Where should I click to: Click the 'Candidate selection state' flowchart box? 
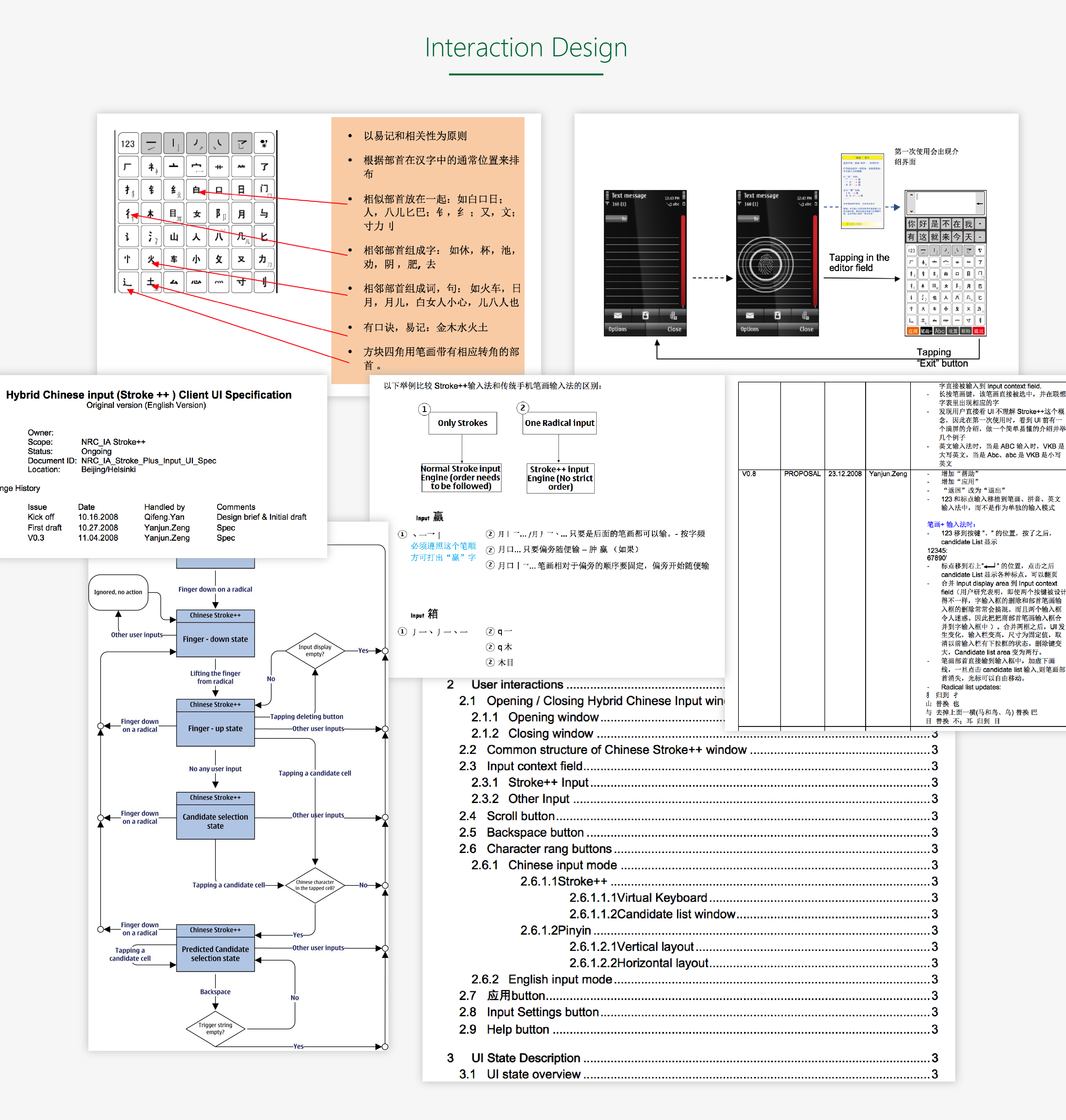click(215, 815)
